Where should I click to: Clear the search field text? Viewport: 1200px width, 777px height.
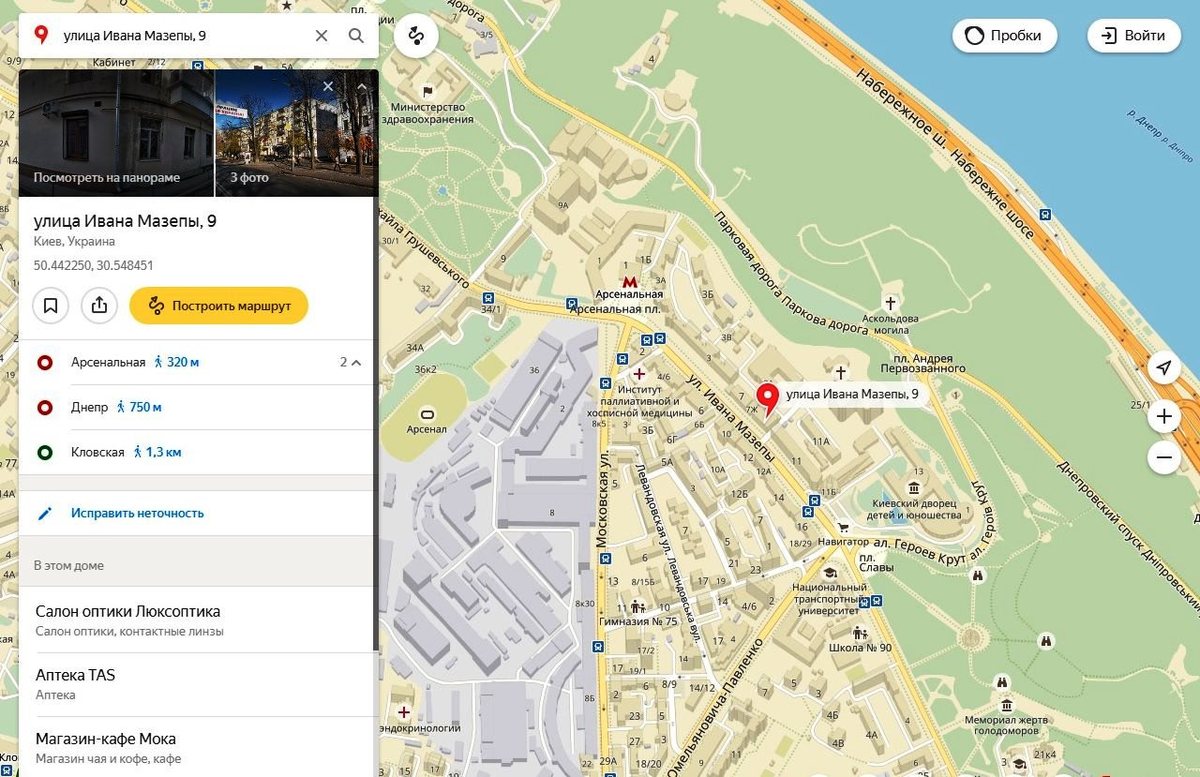click(321, 36)
